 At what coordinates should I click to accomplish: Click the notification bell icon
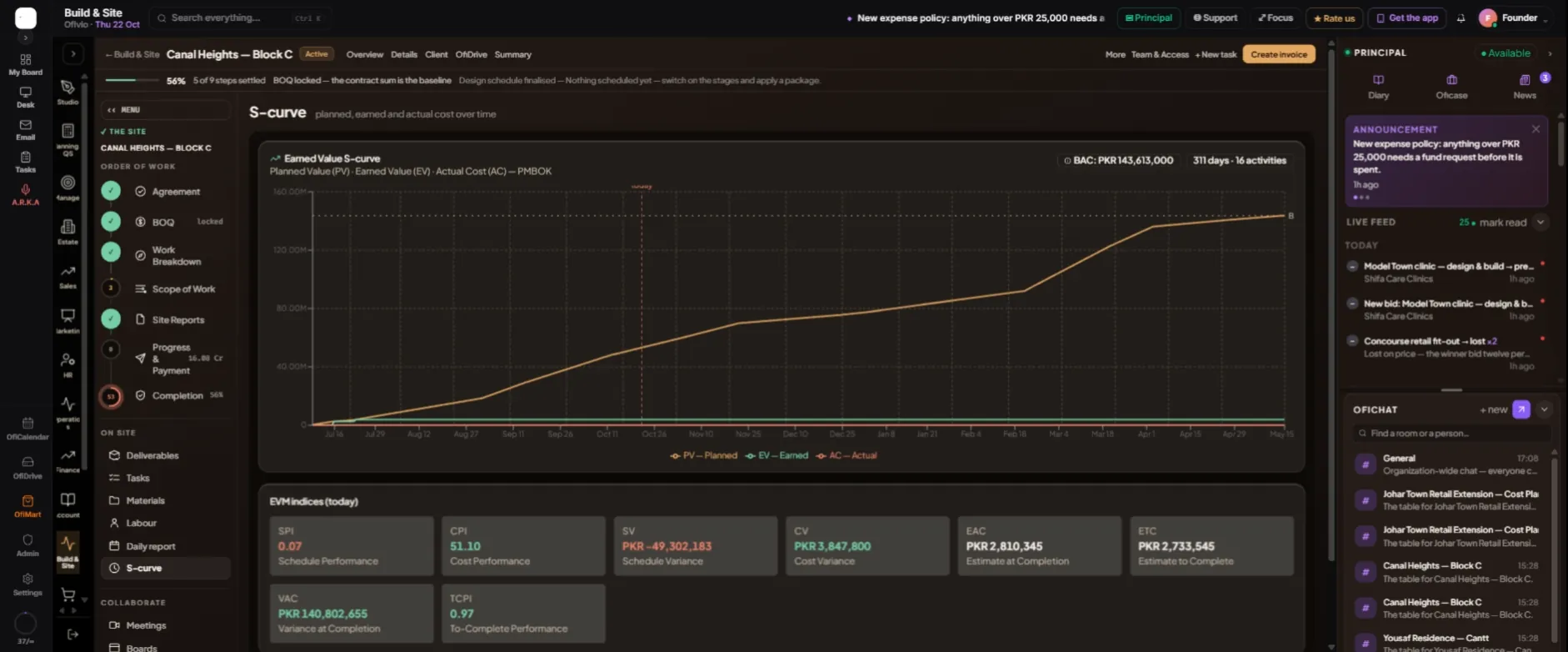click(1461, 18)
